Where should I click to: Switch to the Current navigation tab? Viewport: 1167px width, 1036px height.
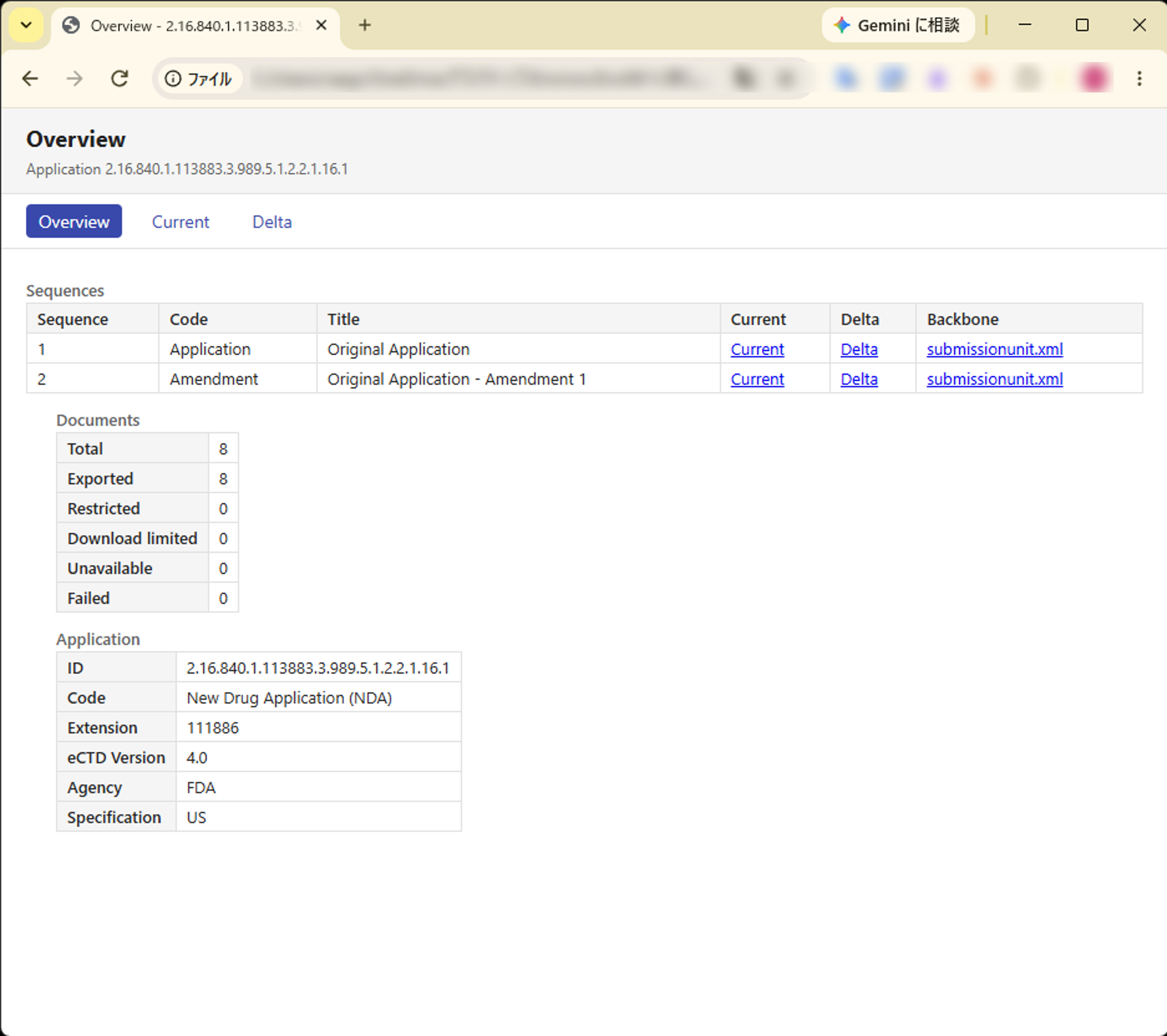180,221
